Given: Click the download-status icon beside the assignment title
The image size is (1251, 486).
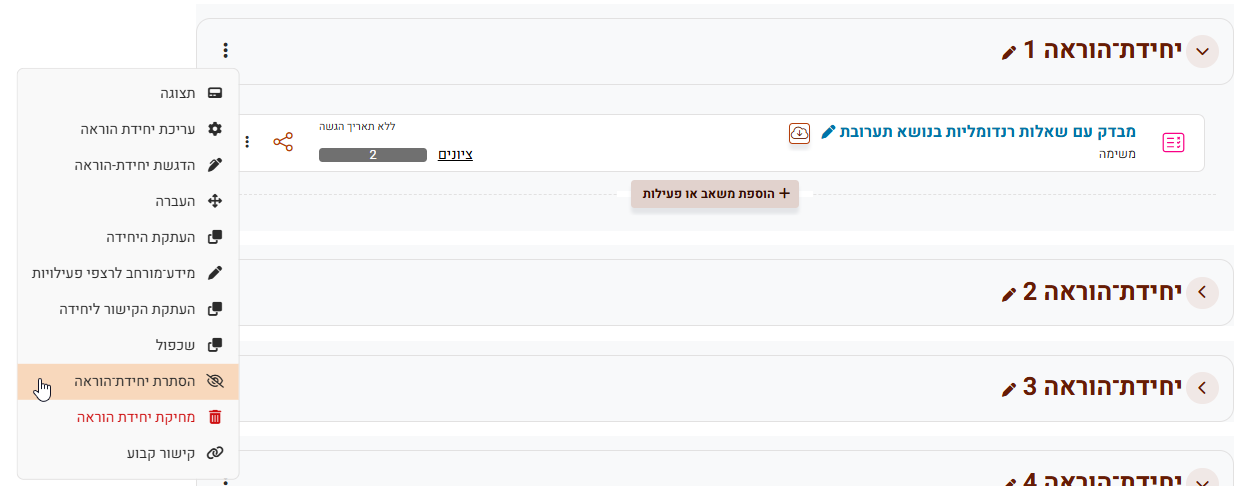Looking at the screenshot, I should pyautogui.click(x=798, y=133).
